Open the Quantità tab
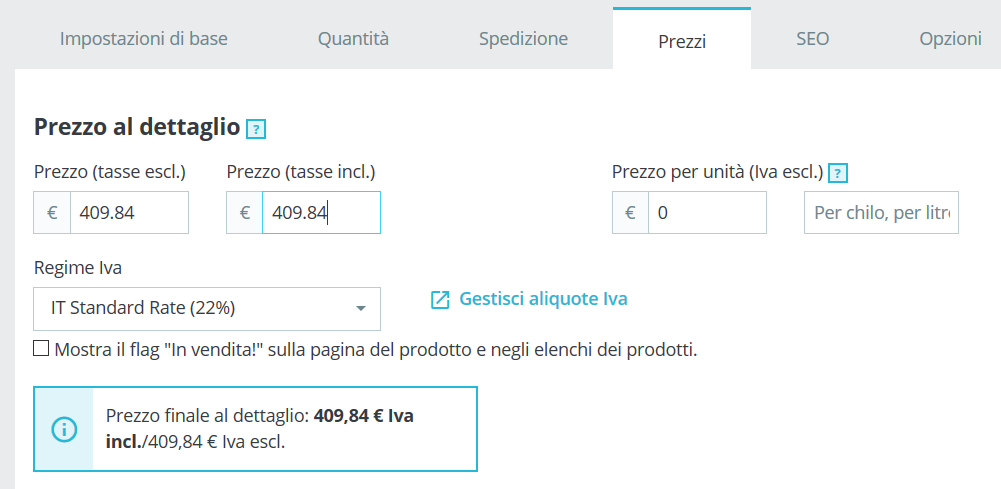The image size is (1001, 489). [x=353, y=39]
